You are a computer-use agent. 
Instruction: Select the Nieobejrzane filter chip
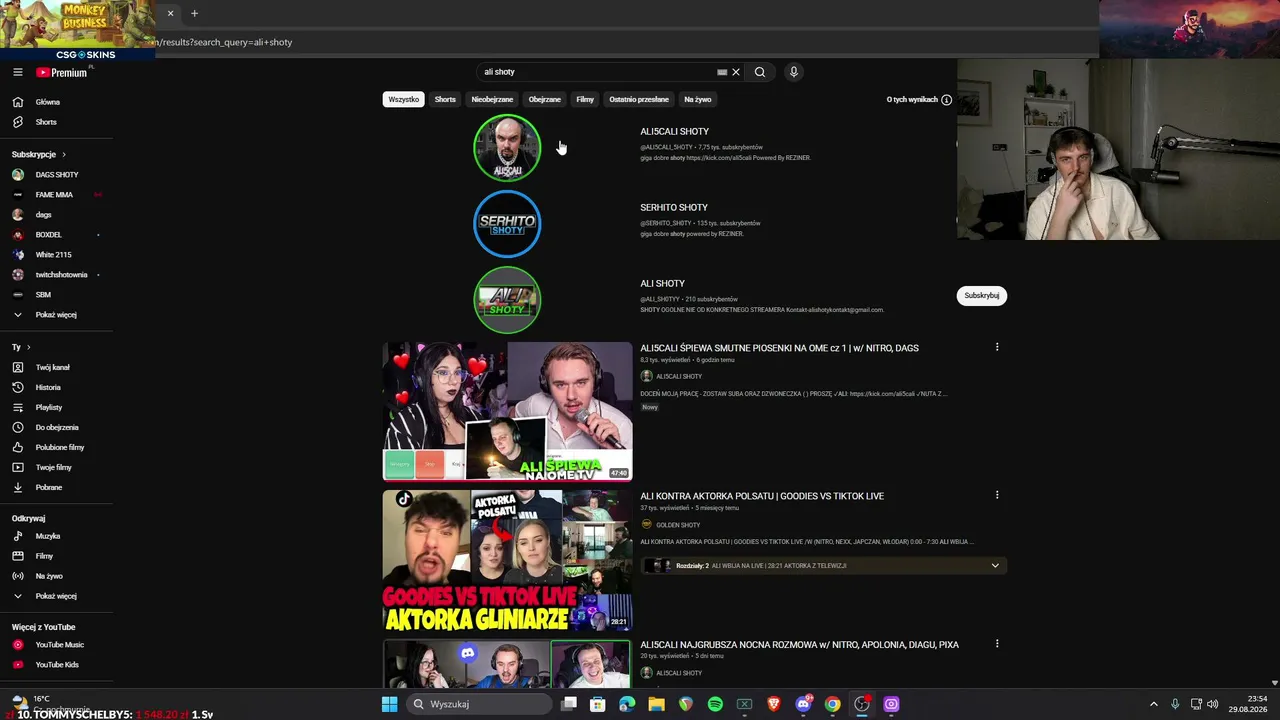pyautogui.click(x=492, y=100)
